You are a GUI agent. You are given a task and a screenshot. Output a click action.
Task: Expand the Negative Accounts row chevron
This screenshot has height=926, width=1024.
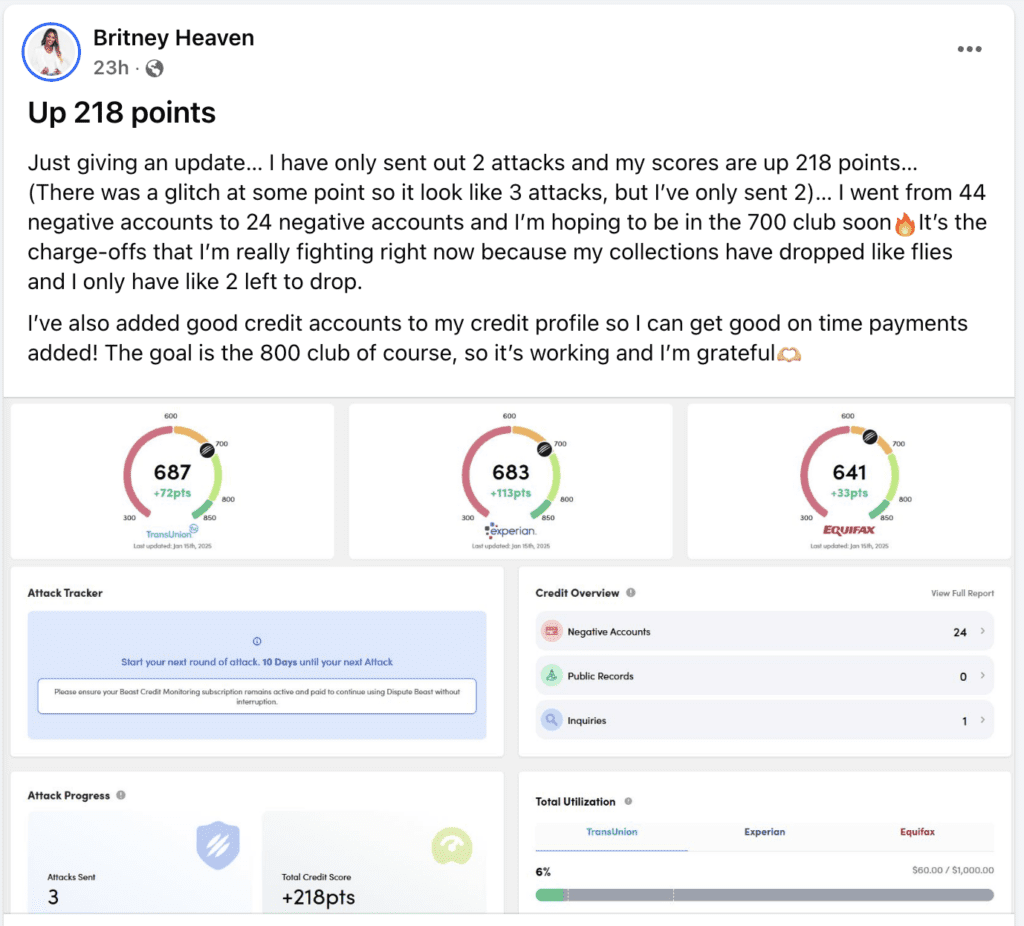(981, 632)
